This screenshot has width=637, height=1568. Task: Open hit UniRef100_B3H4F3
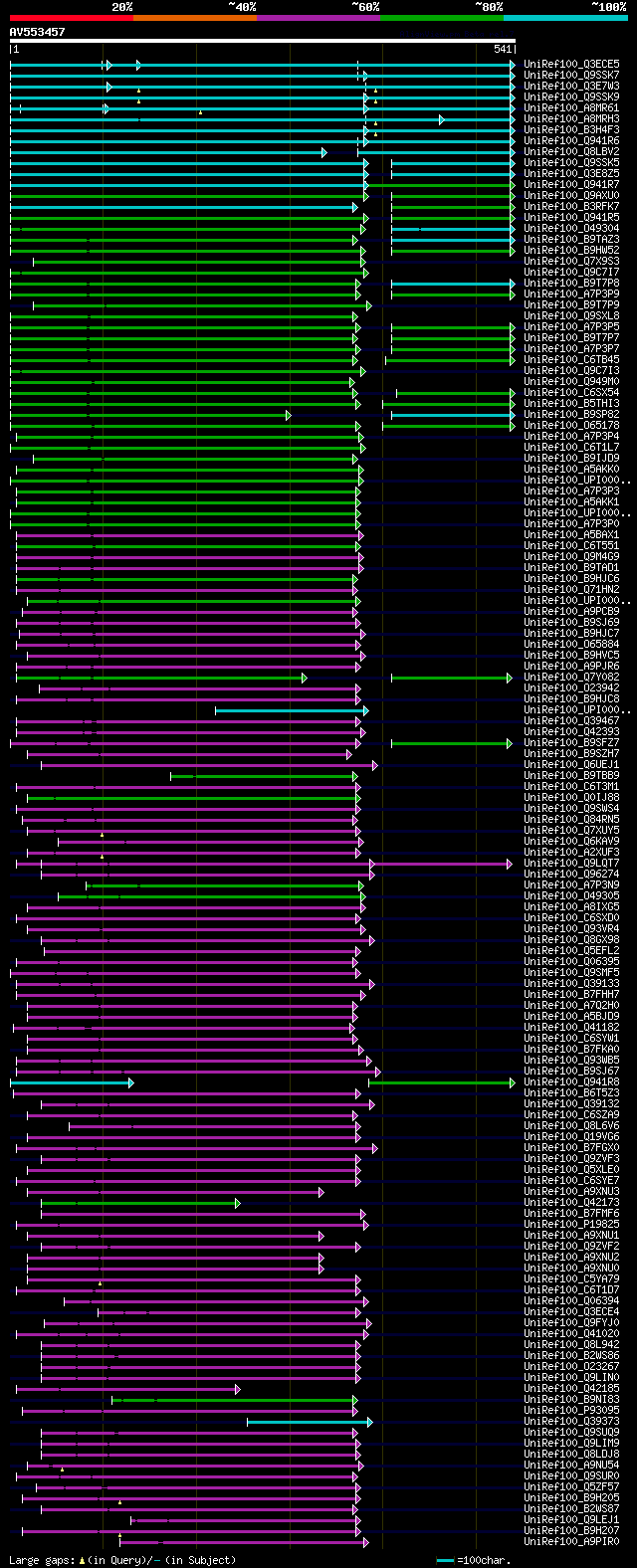pyautogui.click(x=571, y=130)
